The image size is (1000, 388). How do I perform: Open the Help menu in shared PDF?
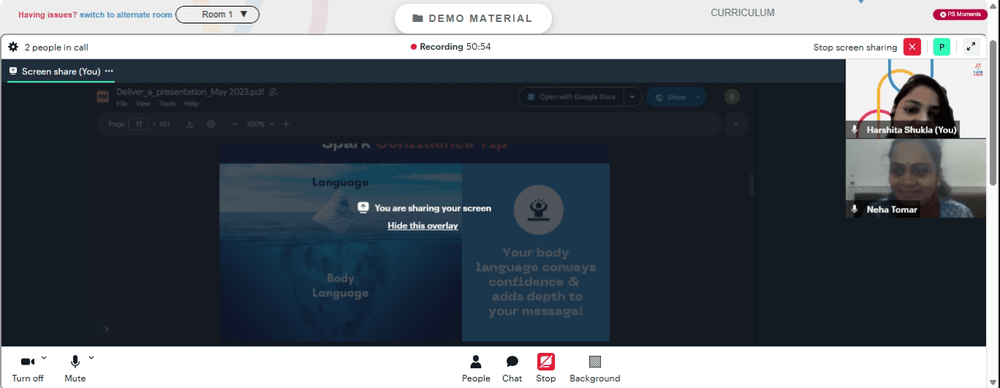coord(191,104)
